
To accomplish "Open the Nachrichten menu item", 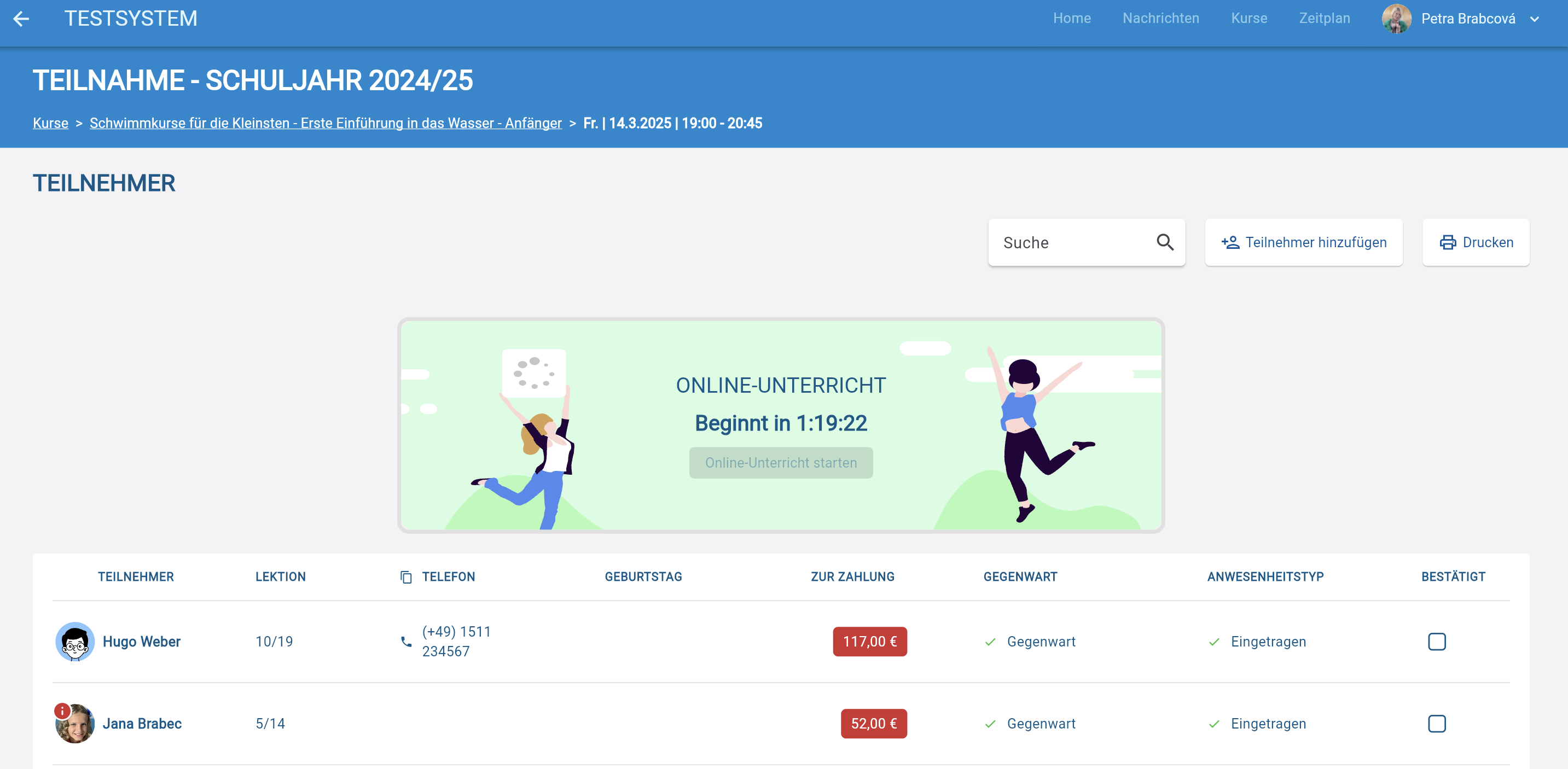I will pyautogui.click(x=1160, y=18).
